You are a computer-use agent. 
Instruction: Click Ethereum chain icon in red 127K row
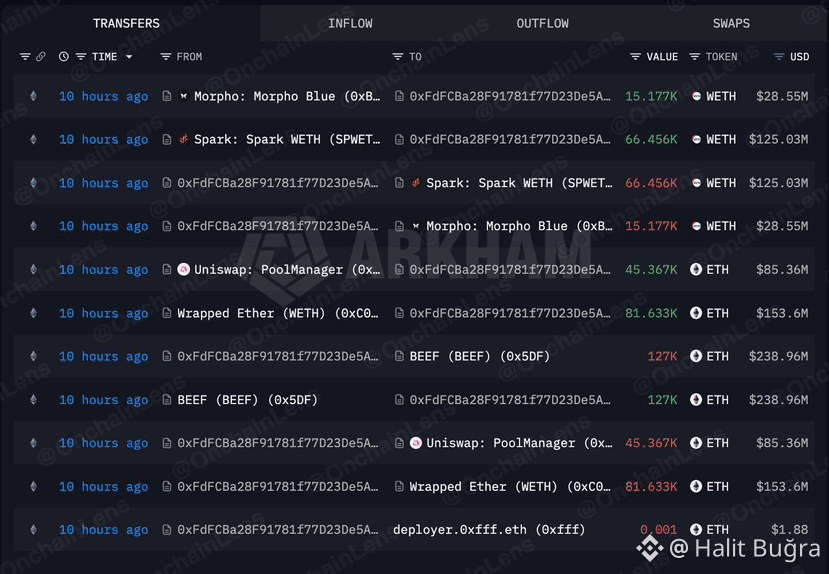[x=33, y=357]
